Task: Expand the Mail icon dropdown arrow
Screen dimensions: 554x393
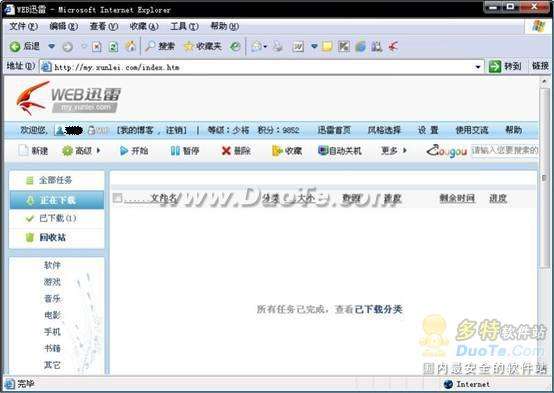Action: point(265,47)
